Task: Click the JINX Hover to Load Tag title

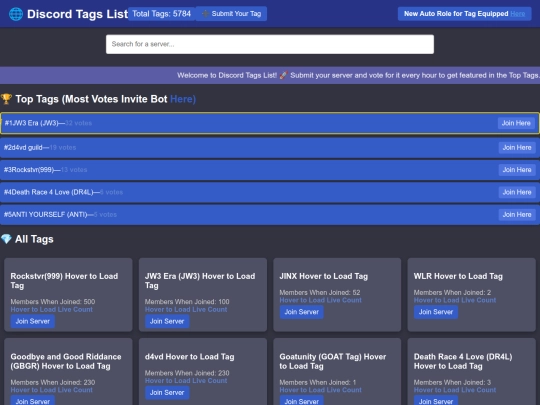Action: pyautogui.click(x=324, y=276)
